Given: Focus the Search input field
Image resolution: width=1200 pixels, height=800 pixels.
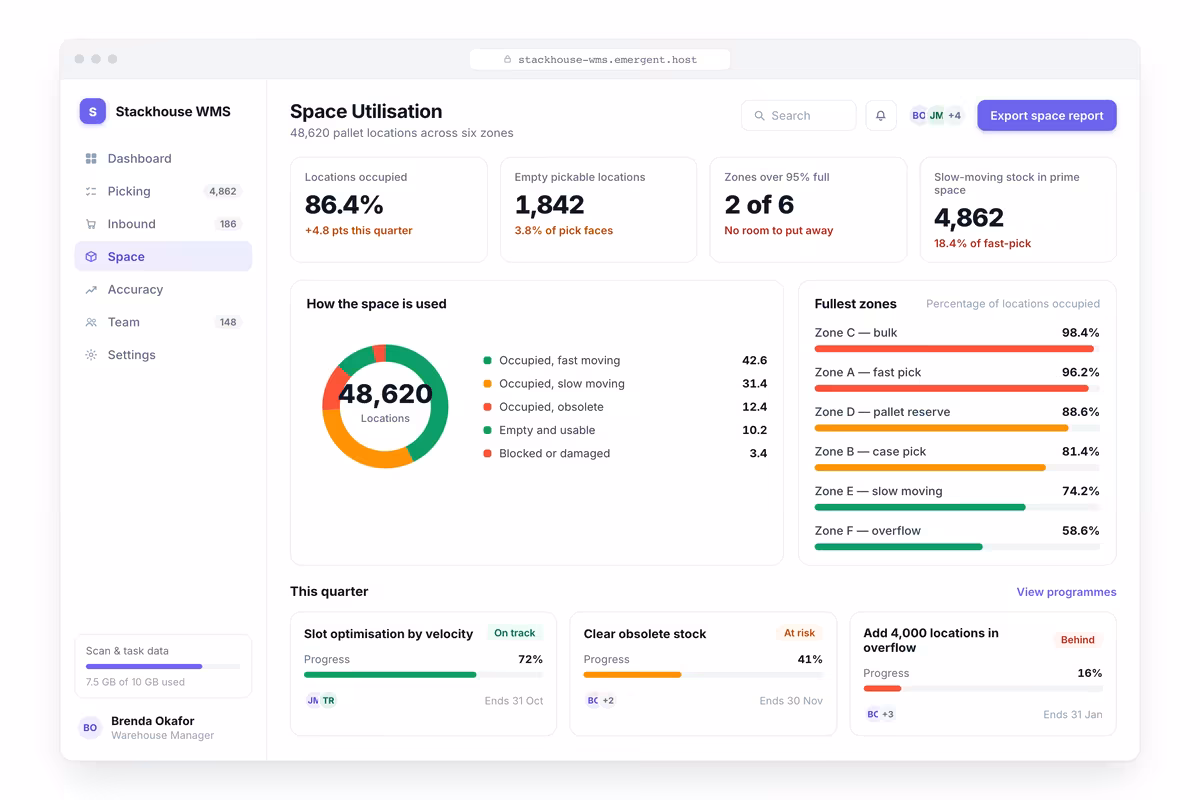Looking at the screenshot, I should pos(799,116).
